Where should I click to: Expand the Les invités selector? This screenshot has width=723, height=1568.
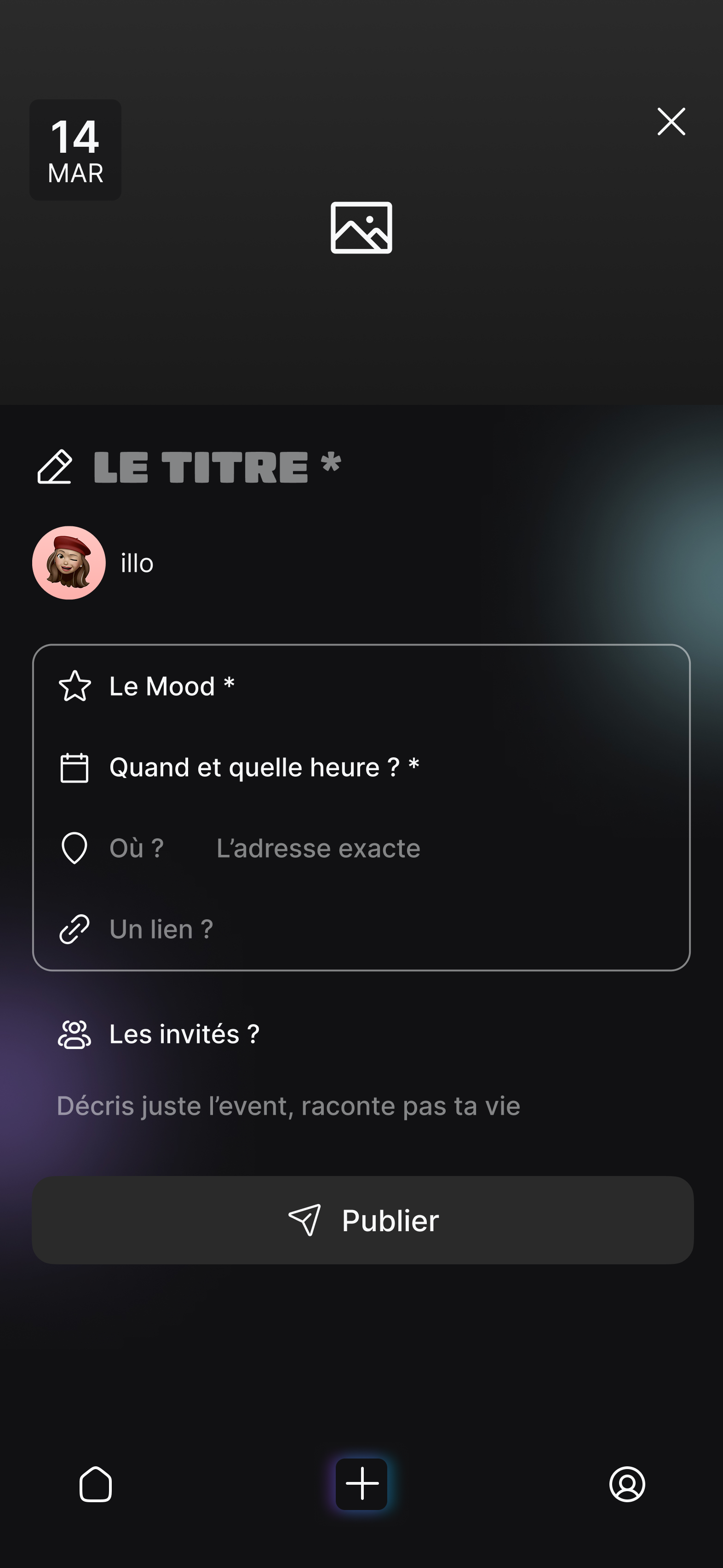click(x=184, y=1034)
